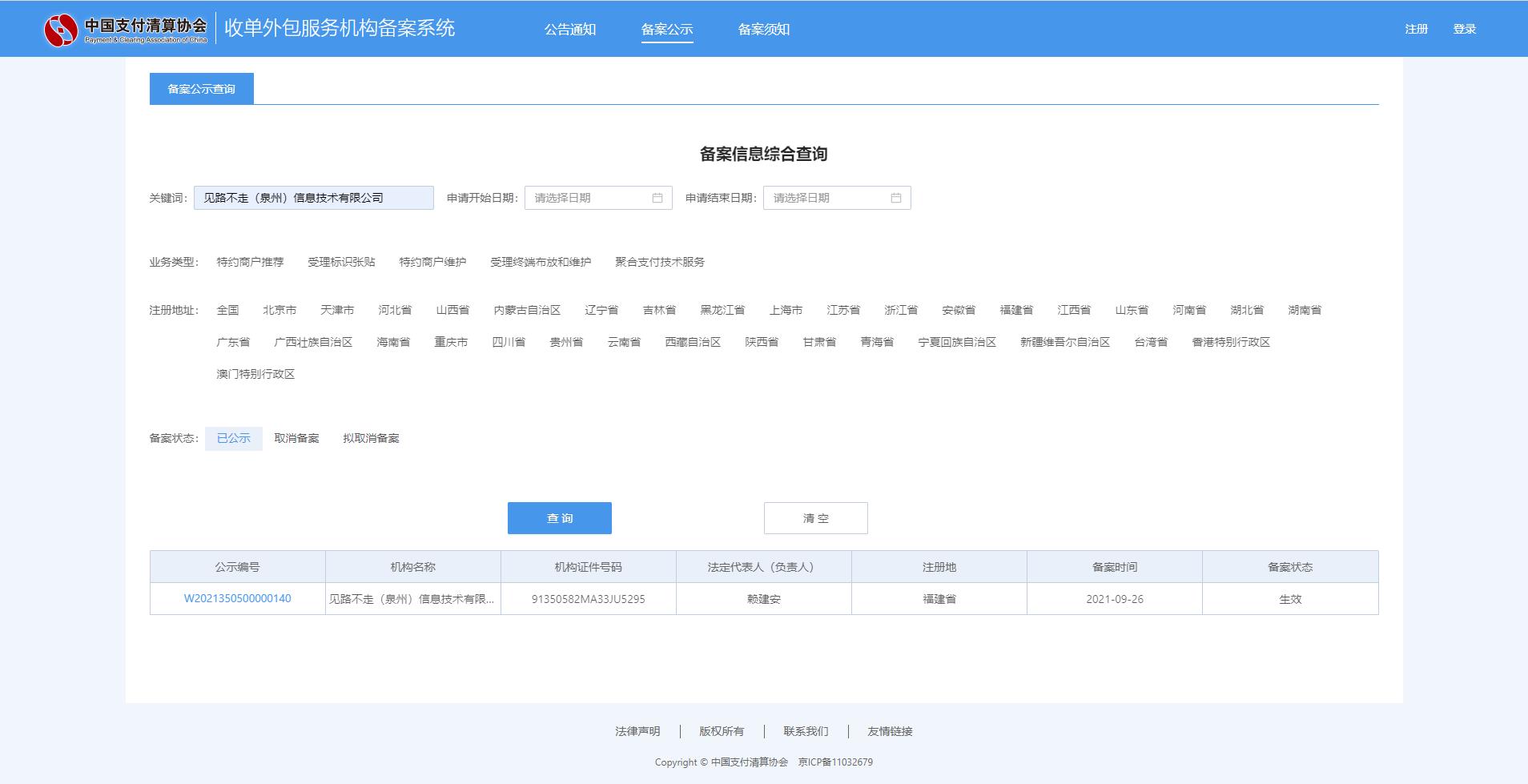Choose 澳门特别行政区 region filter

tap(255, 374)
